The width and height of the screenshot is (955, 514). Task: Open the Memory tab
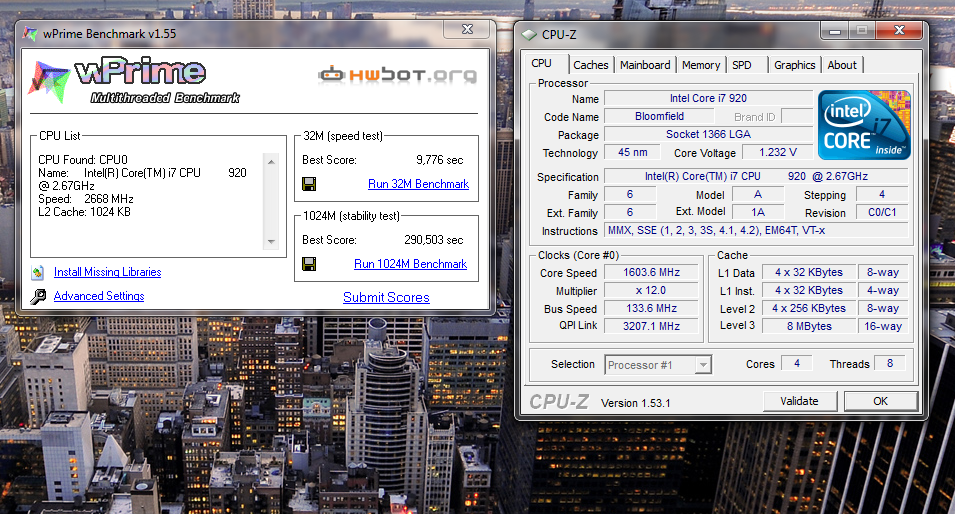pos(701,65)
